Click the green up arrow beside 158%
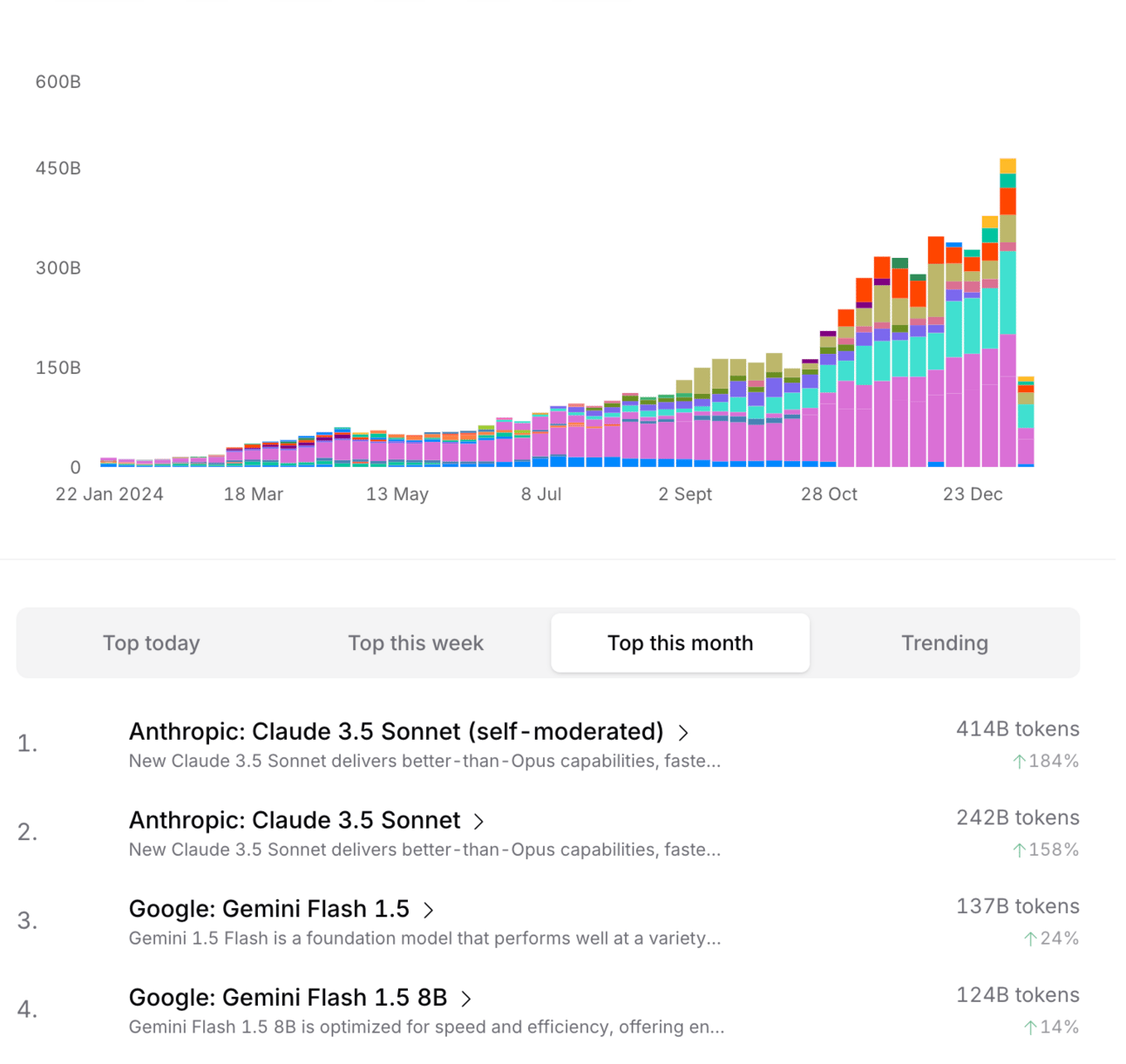This screenshot has width=1126, height=1064. point(1019,850)
